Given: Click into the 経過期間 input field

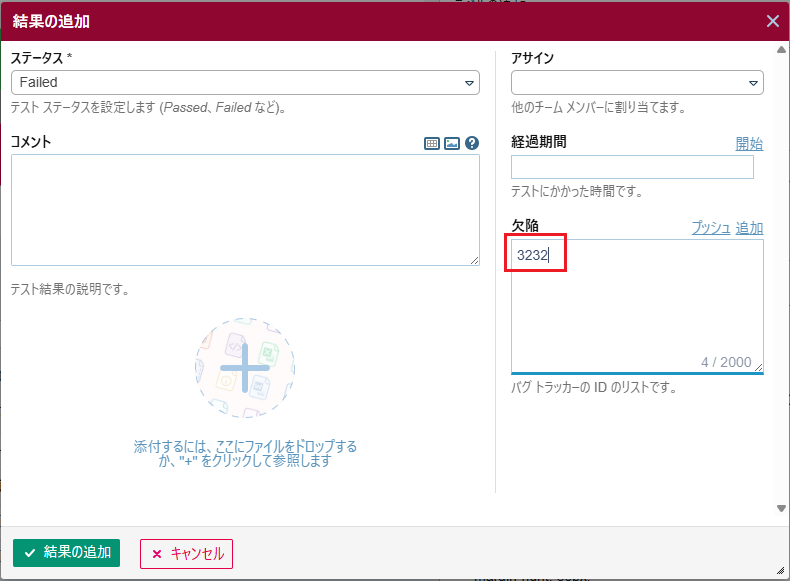Looking at the screenshot, I should [x=632, y=167].
